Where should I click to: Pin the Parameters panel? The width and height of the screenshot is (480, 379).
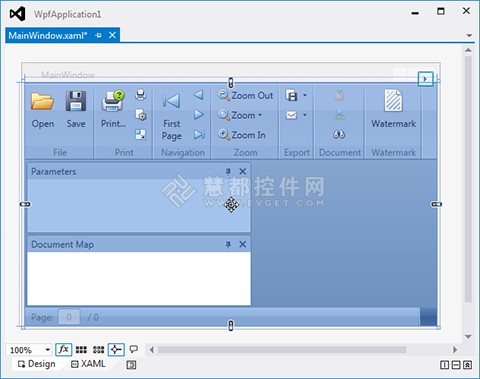(x=228, y=171)
